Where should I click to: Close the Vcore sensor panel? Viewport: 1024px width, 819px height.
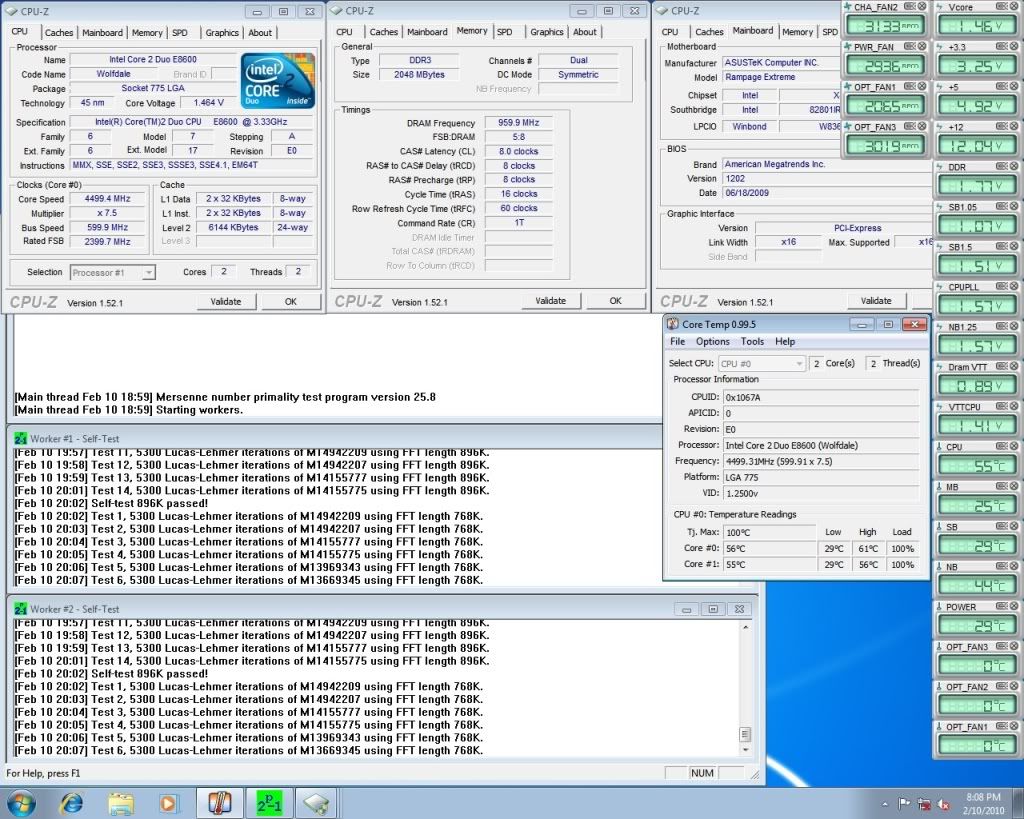(1013, 7)
